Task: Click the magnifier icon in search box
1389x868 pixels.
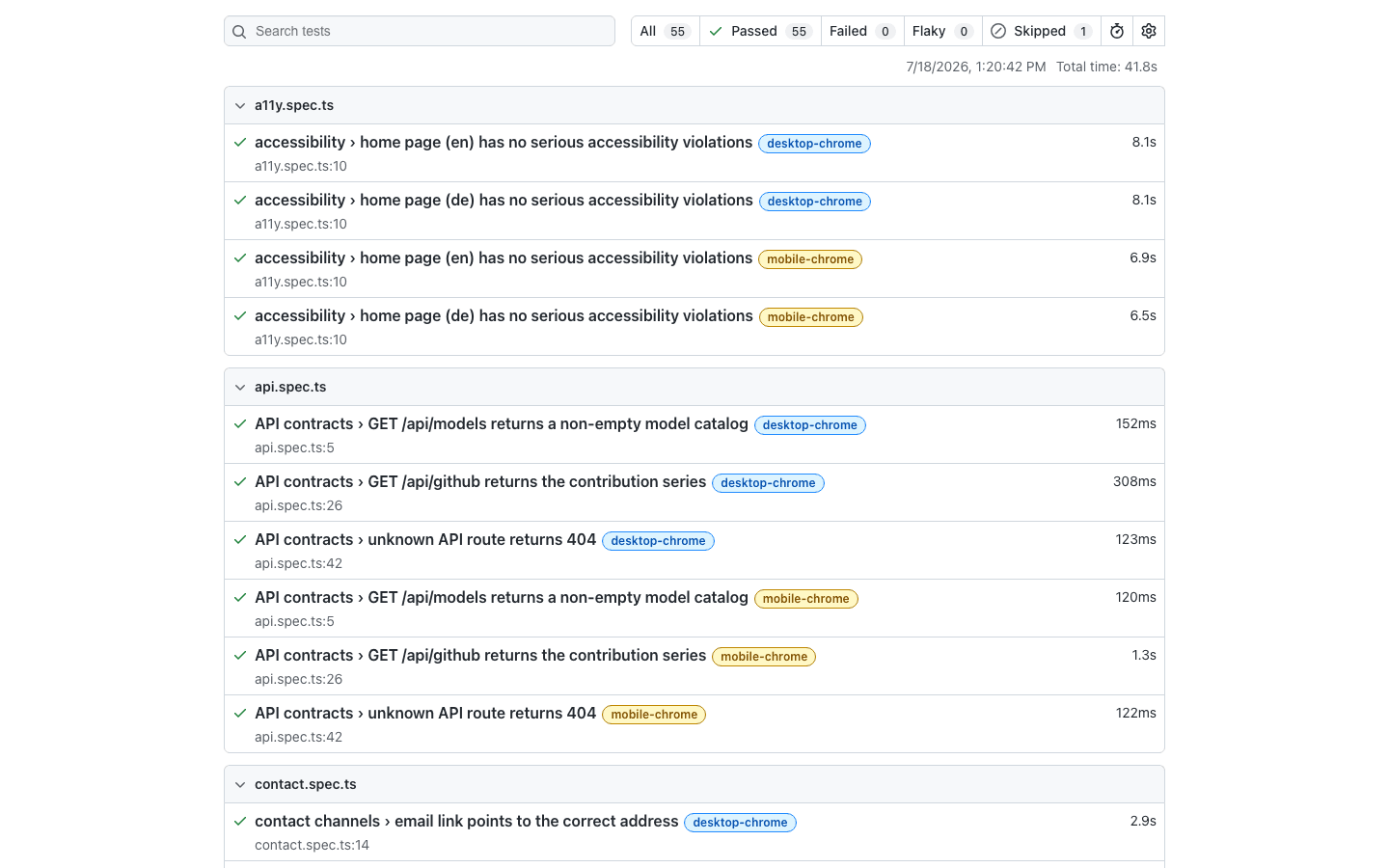Action: click(239, 32)
